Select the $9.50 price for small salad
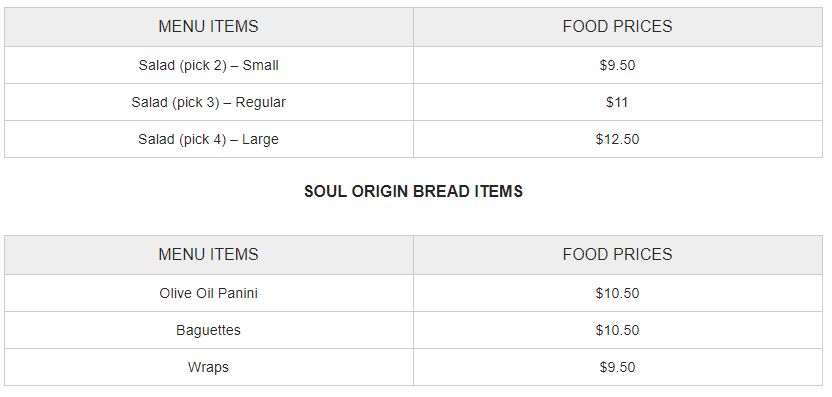The width and height of the screenshot is (832, 397). click(618, 65)
